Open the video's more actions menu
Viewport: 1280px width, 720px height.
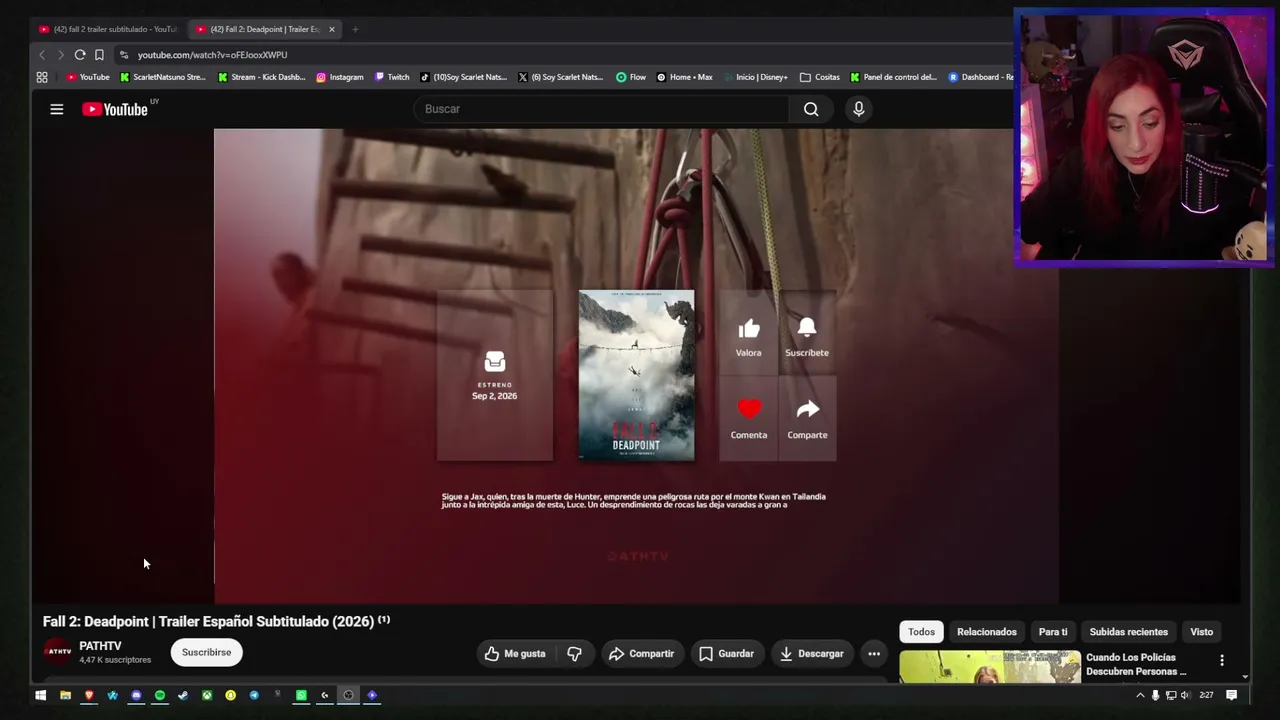click(874, 654)
